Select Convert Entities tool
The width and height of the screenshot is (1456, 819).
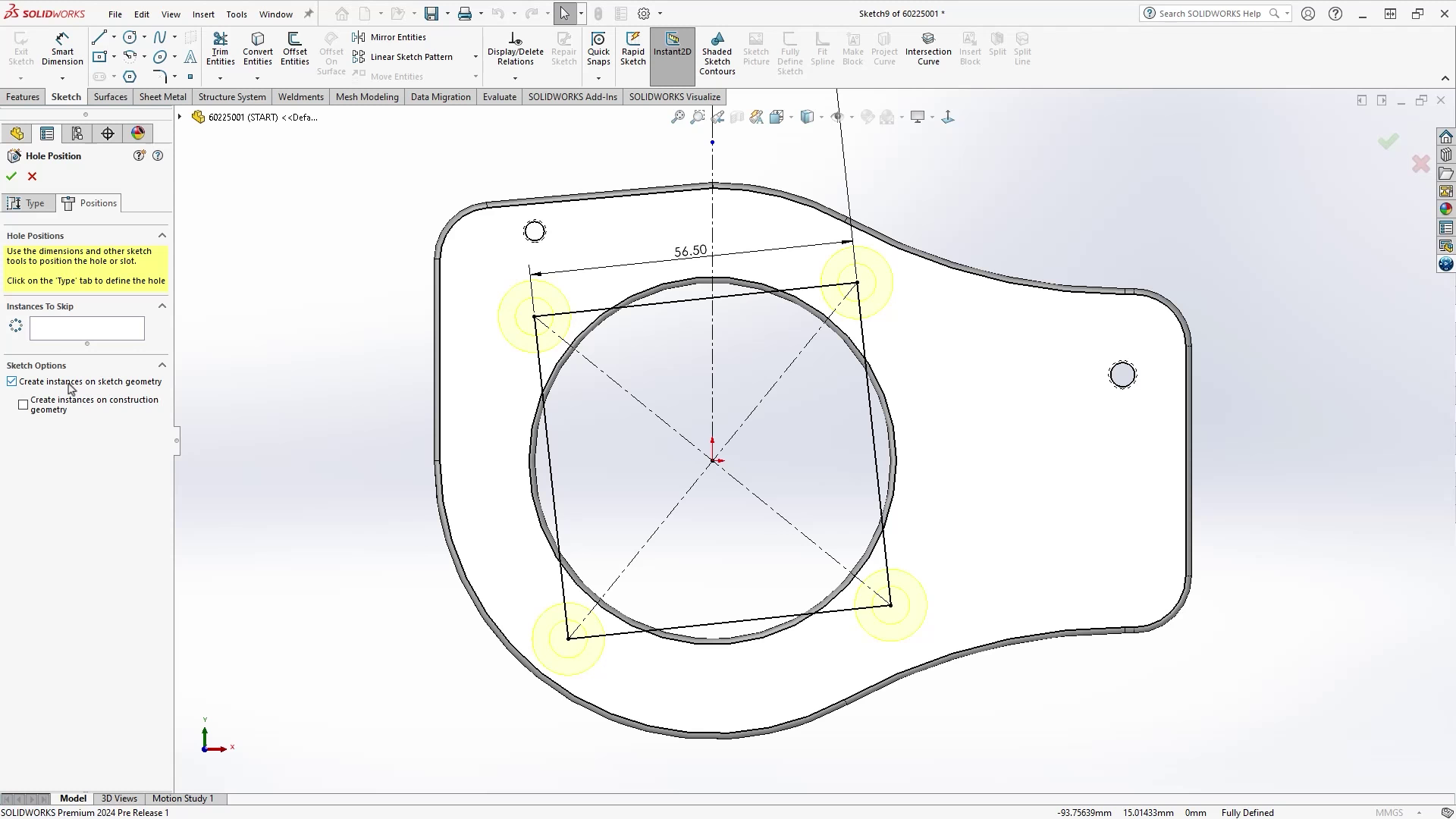coord(257,49)
